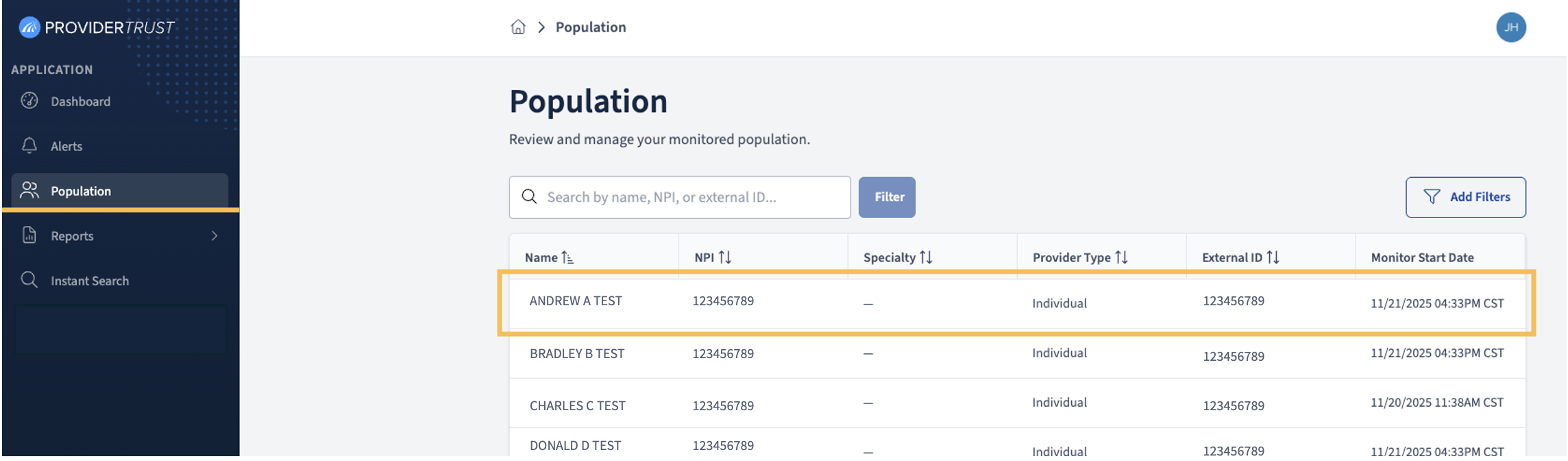
Task: Sort by Name column arrow icon
Action: pyautogui.click(x=567, y=257)
